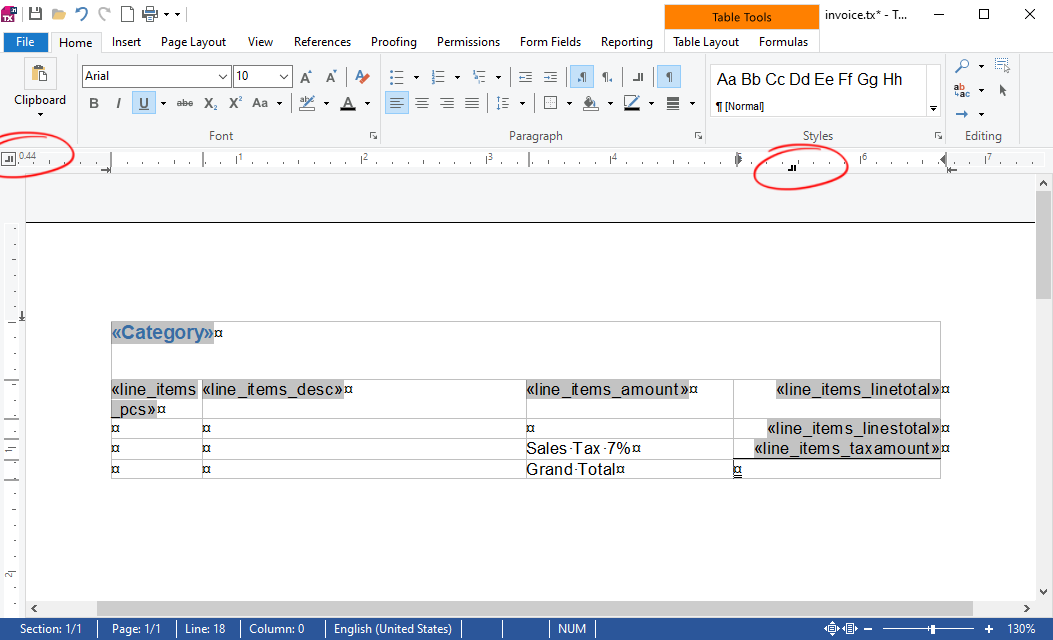Click the Replace ab-ac icon
The height and width of the screenshot is (640, 1053).
[962, 90]
